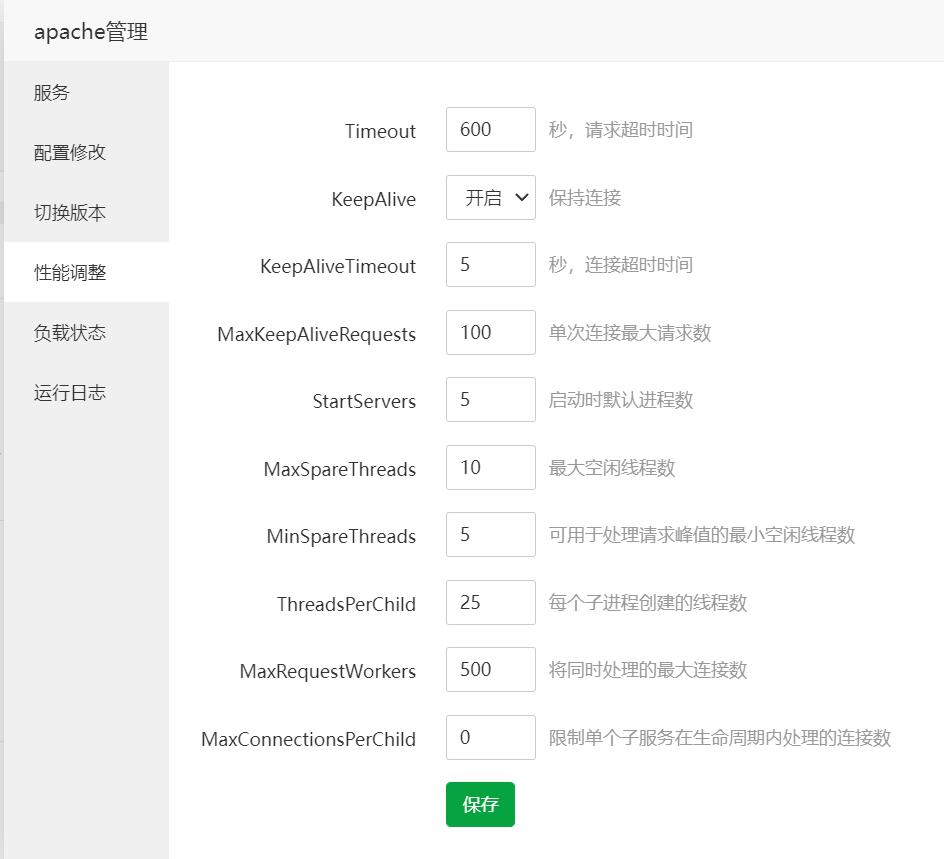
Task: Click the hint text 保持连接
Action: coord(585,197)
